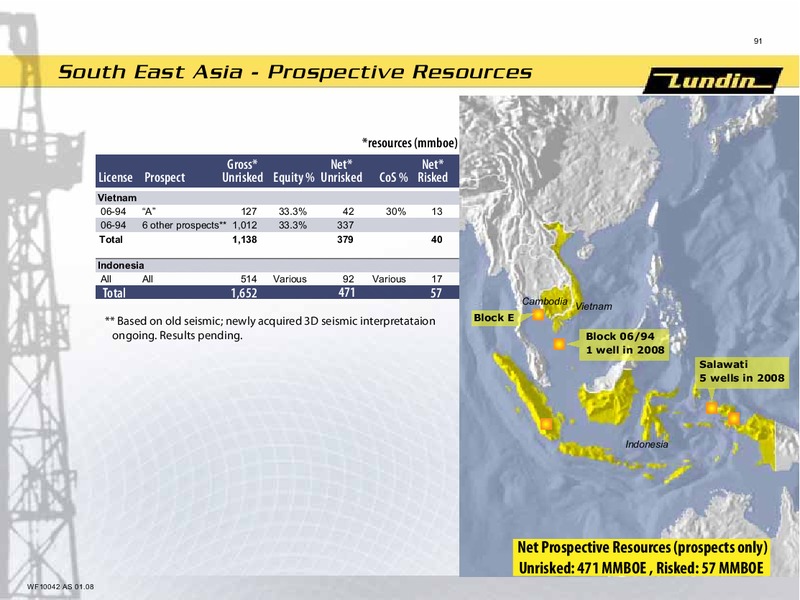Click the '*resources (mmboe)' note
Image resolution: width=800 pixels, height=600 pixels.
coord(410,143)
